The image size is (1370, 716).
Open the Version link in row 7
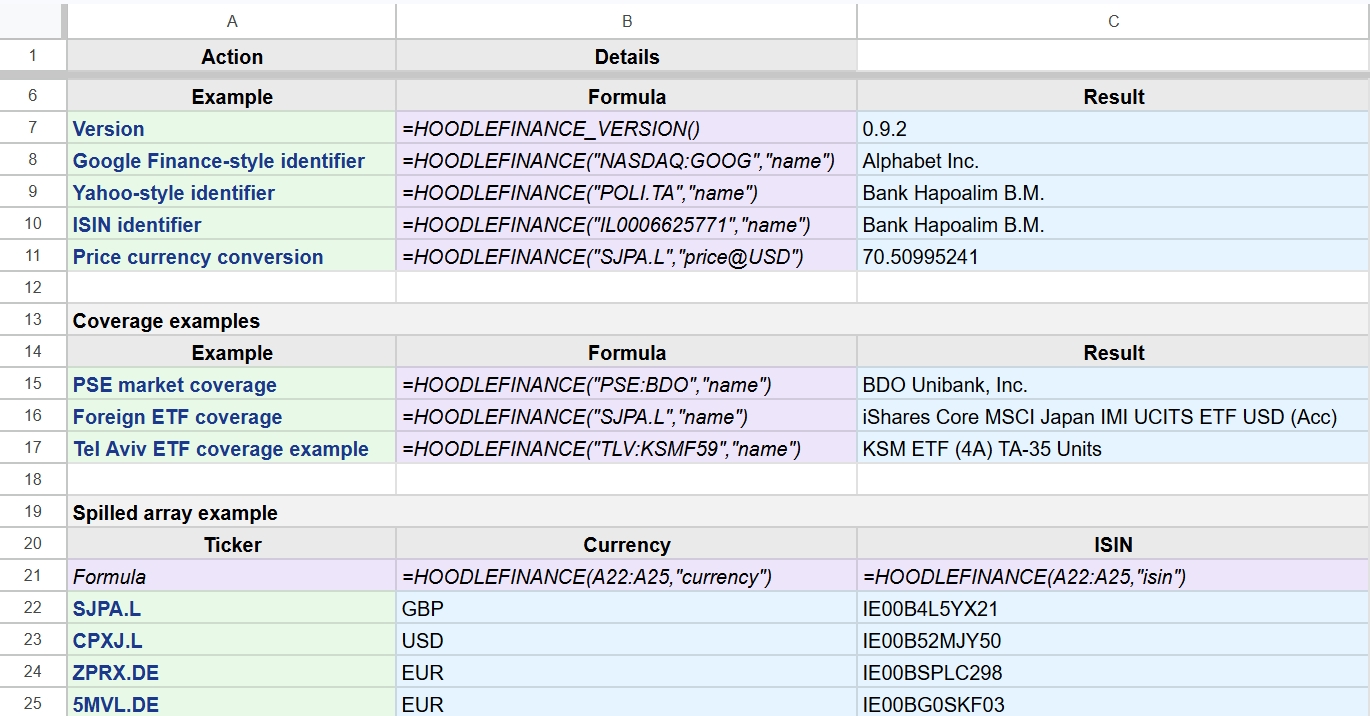[108, 128]
